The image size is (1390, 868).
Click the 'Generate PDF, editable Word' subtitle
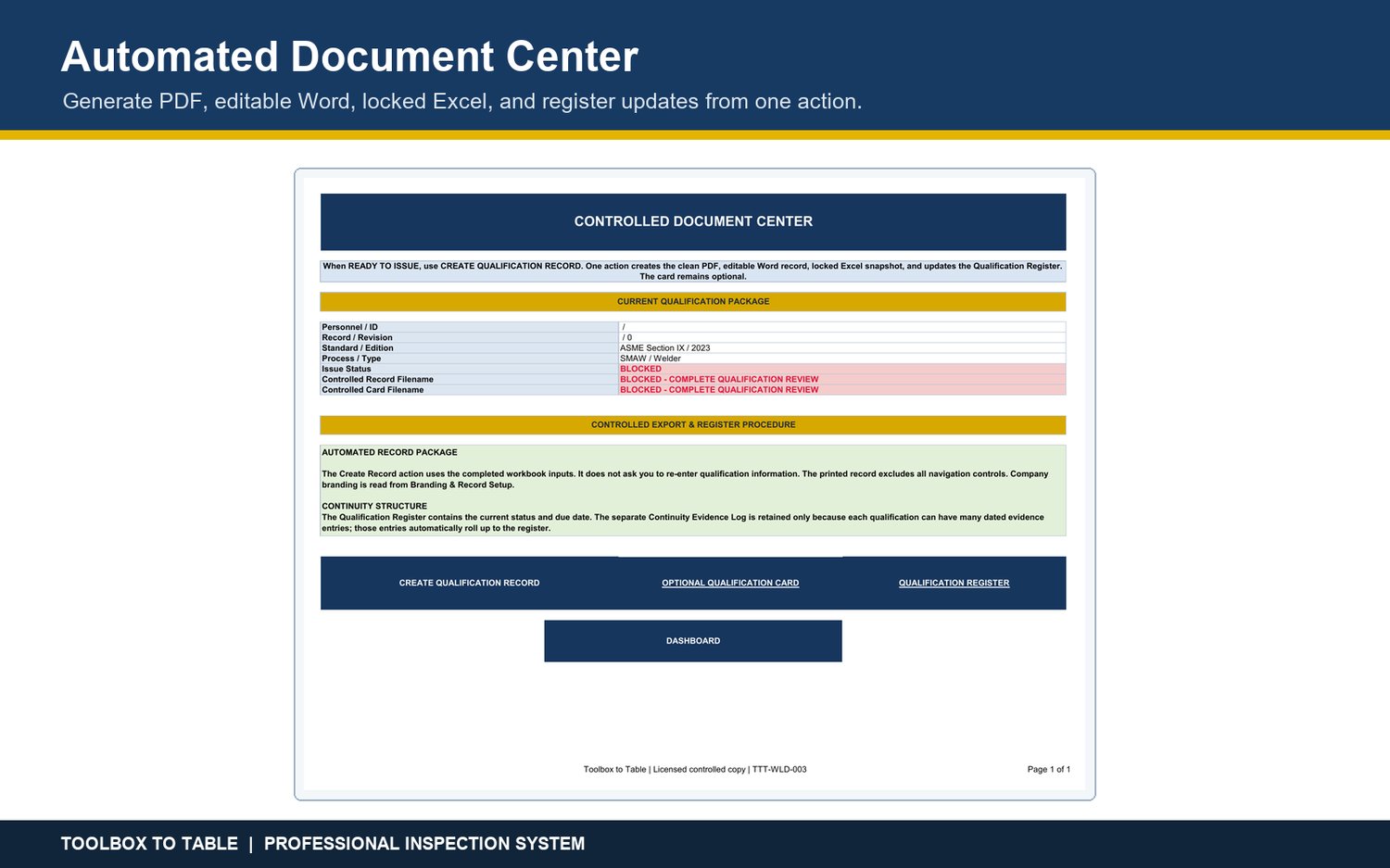[x=462, y=101]
